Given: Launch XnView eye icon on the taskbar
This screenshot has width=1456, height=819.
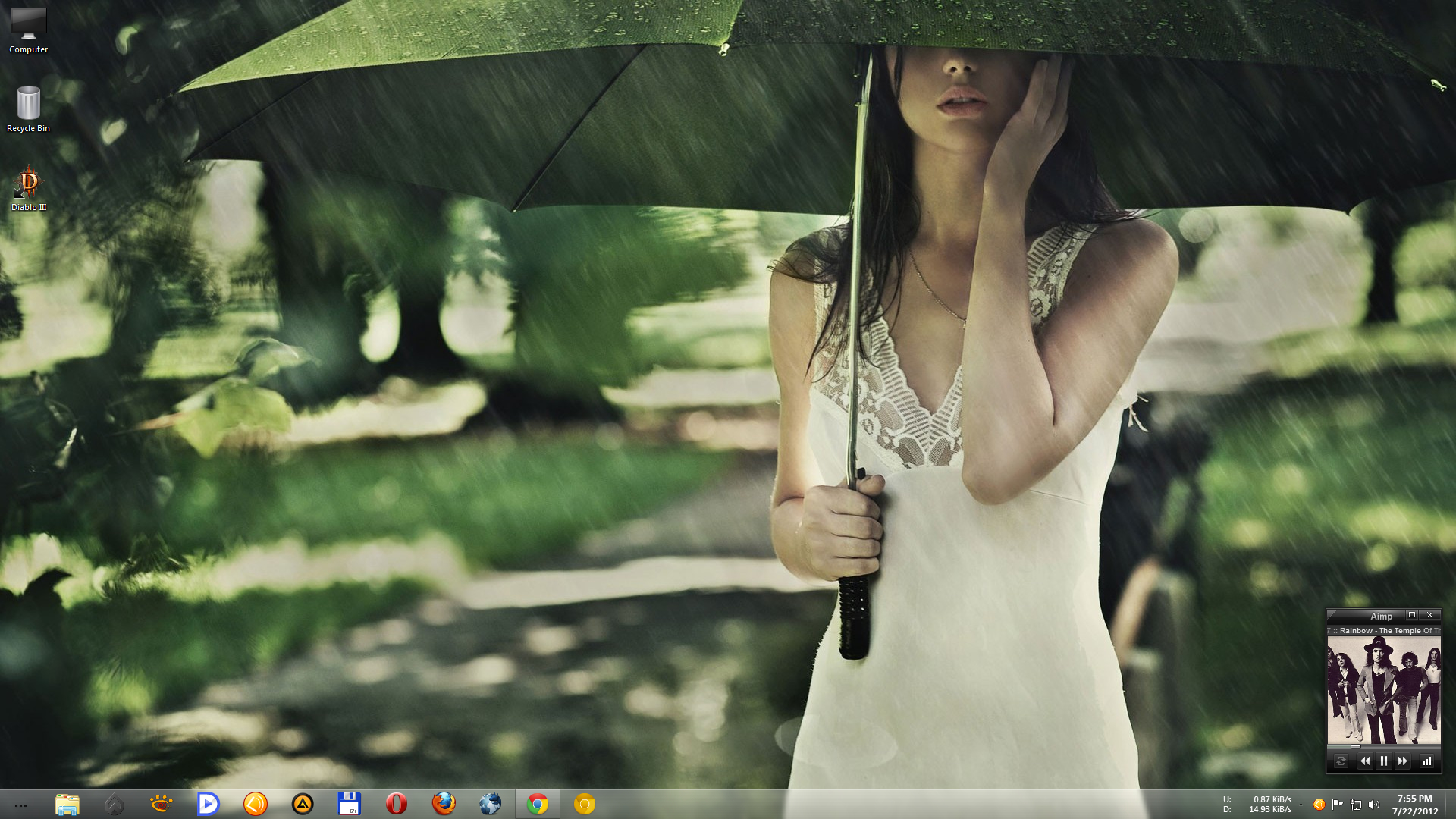Looking at the screenshot, I should pyautogui.click(x=162, y=804).
